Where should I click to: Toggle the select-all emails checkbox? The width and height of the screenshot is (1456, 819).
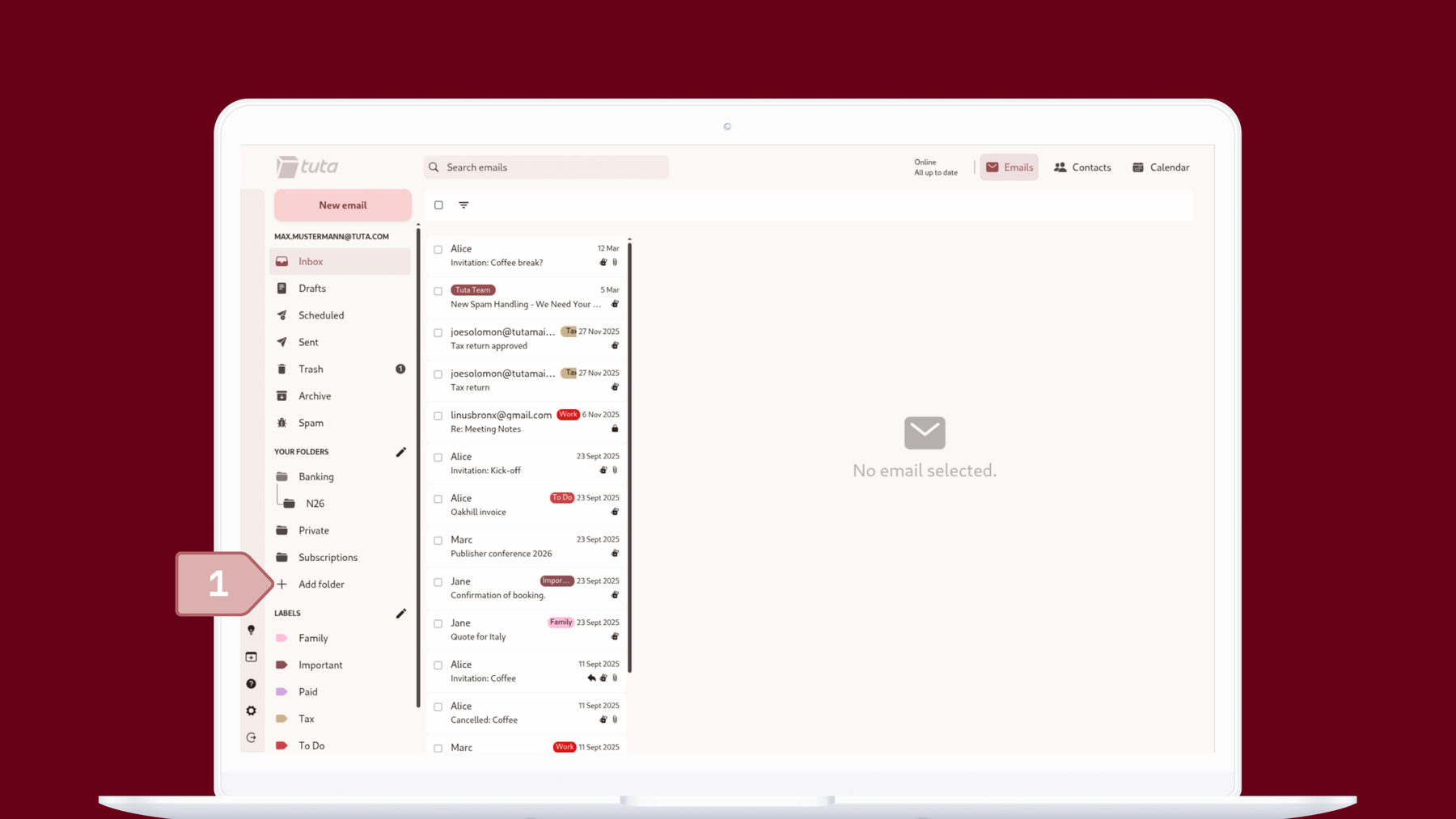(x=438, y=205)
